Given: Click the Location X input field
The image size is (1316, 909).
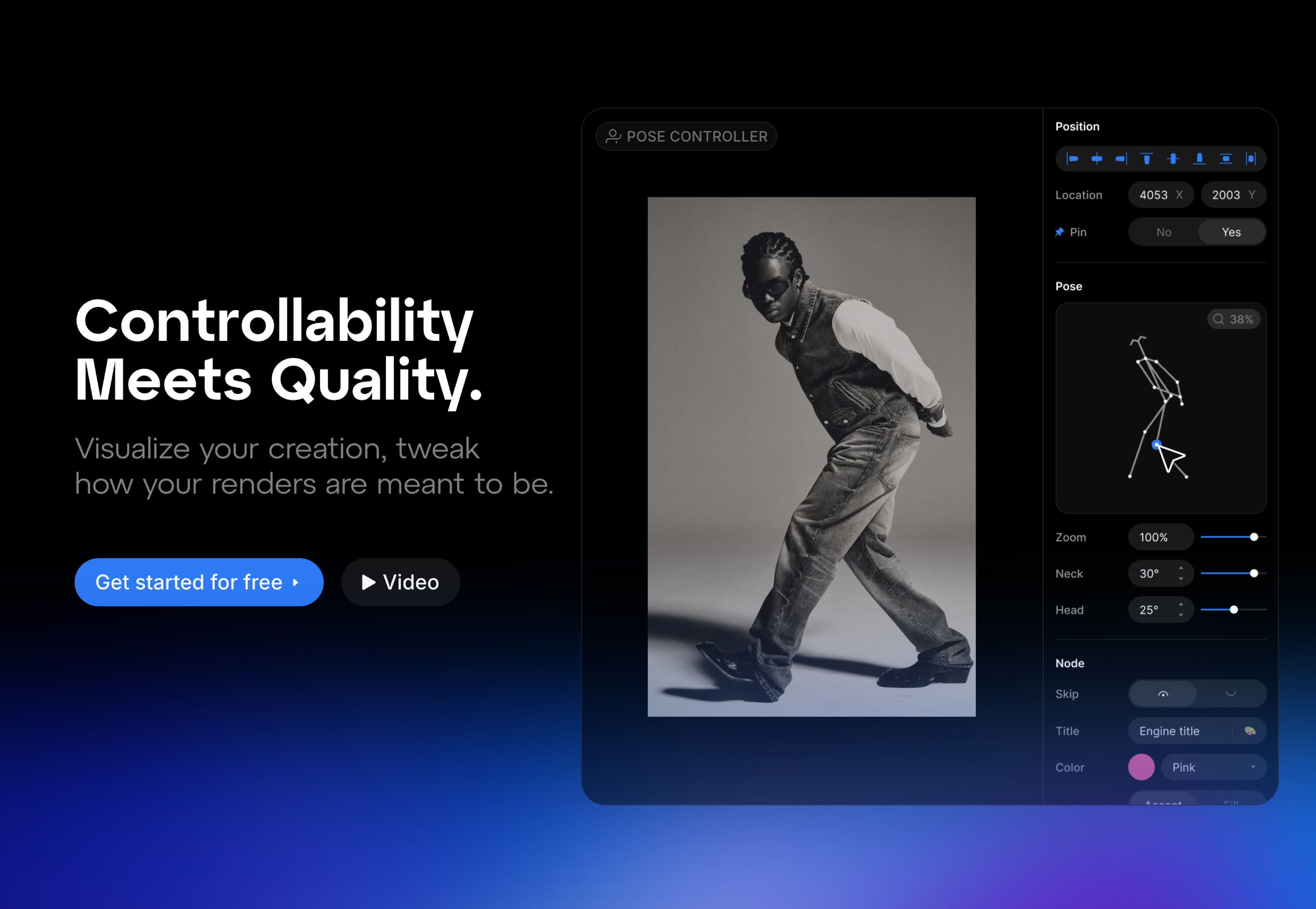Looking at the screenshot, I should 1160,195.
